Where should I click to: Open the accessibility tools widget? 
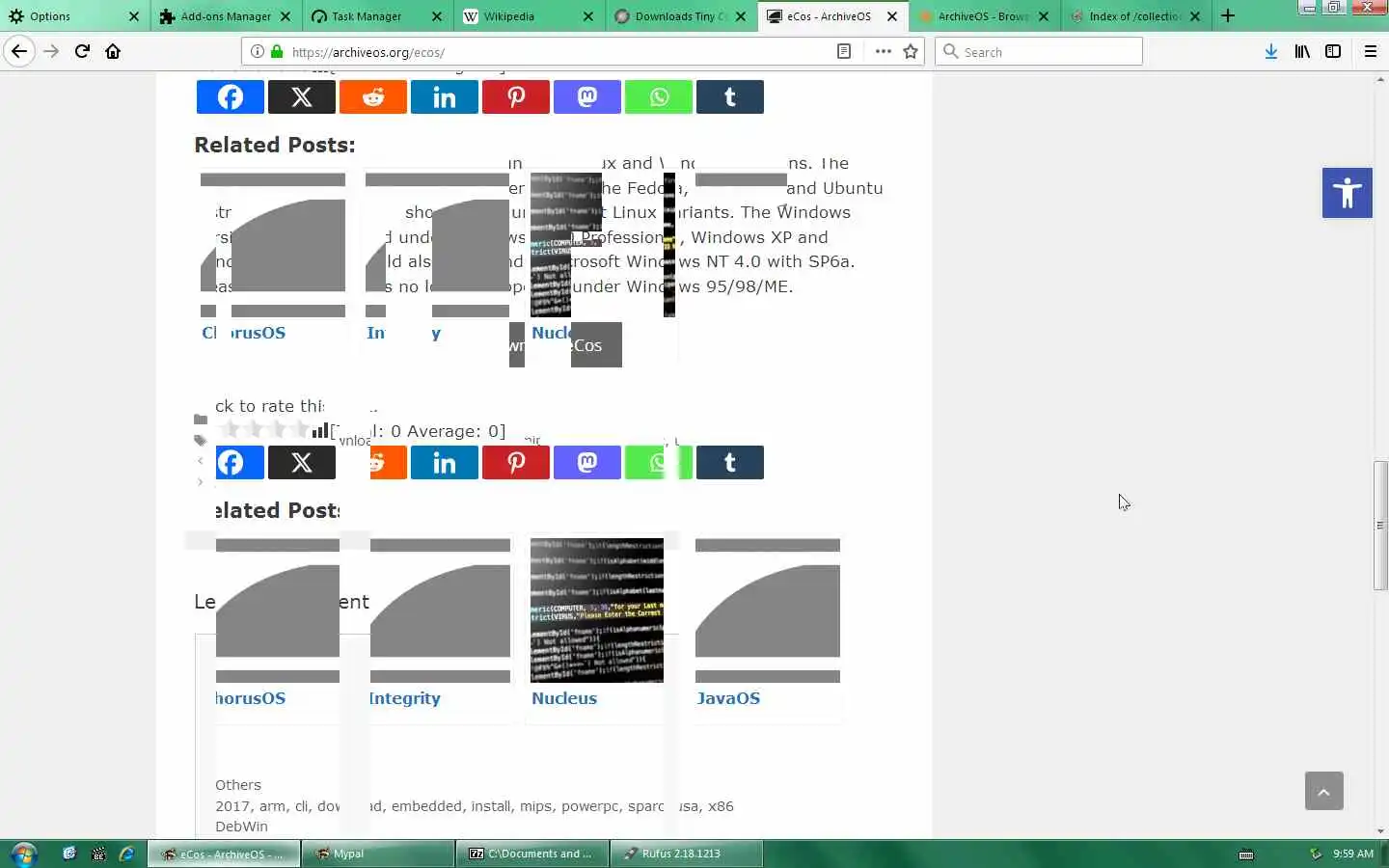[1348, 193]
